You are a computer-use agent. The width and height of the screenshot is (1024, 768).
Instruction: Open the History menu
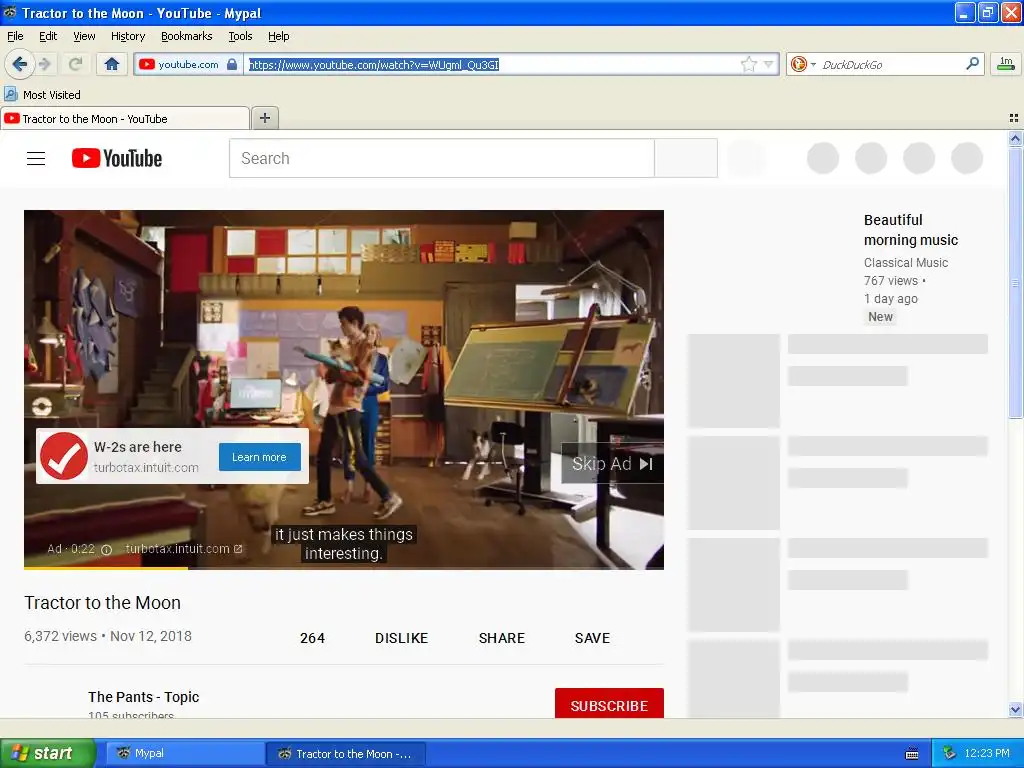point(127,36)
